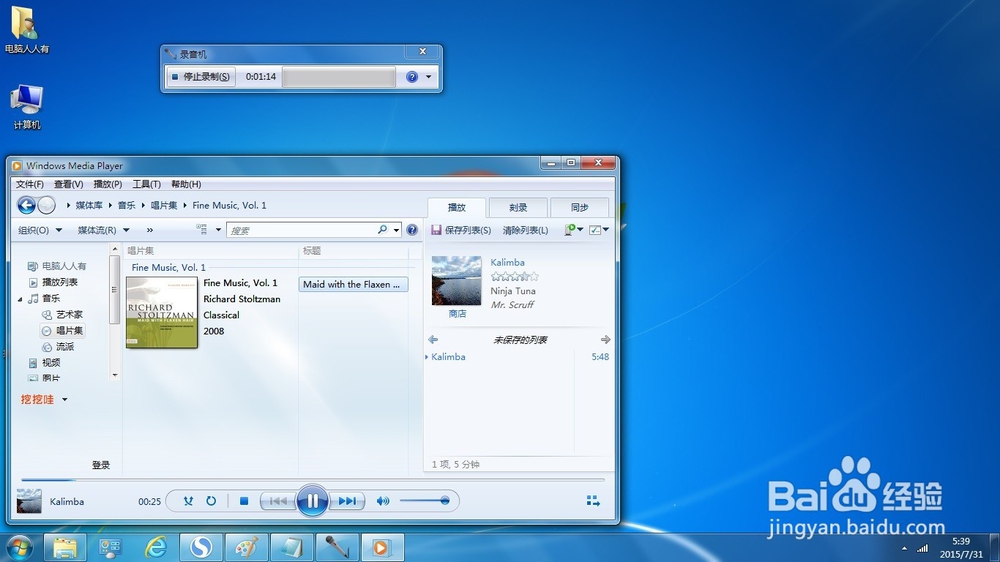The height and width of the screenshot is (562, 1000).
Task: Open the 查看(V) menu
Action: [x=68, y=184]
